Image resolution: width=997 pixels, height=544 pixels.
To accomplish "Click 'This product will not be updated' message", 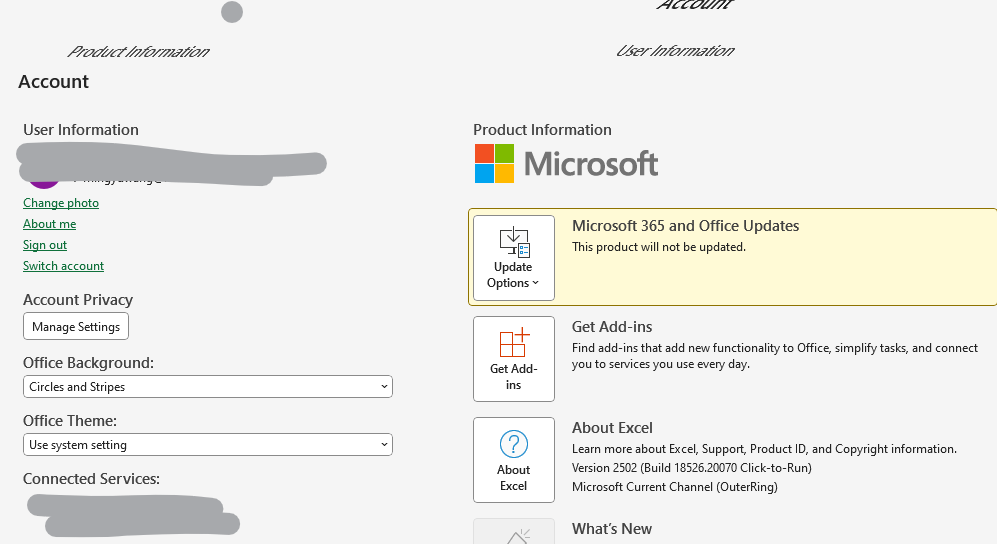I will pyautogui.click(x=659, y=247).
